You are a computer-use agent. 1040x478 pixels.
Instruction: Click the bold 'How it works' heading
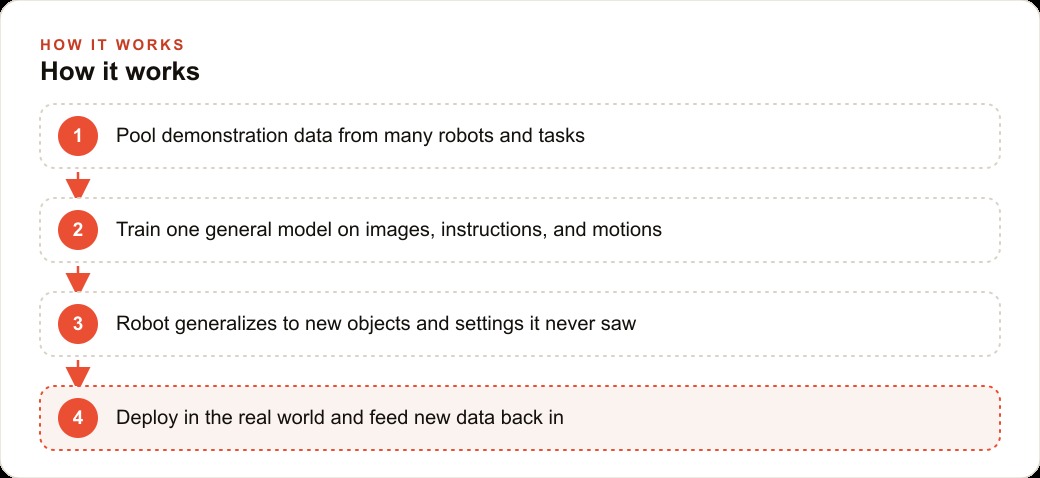click(x=120, y=72)
